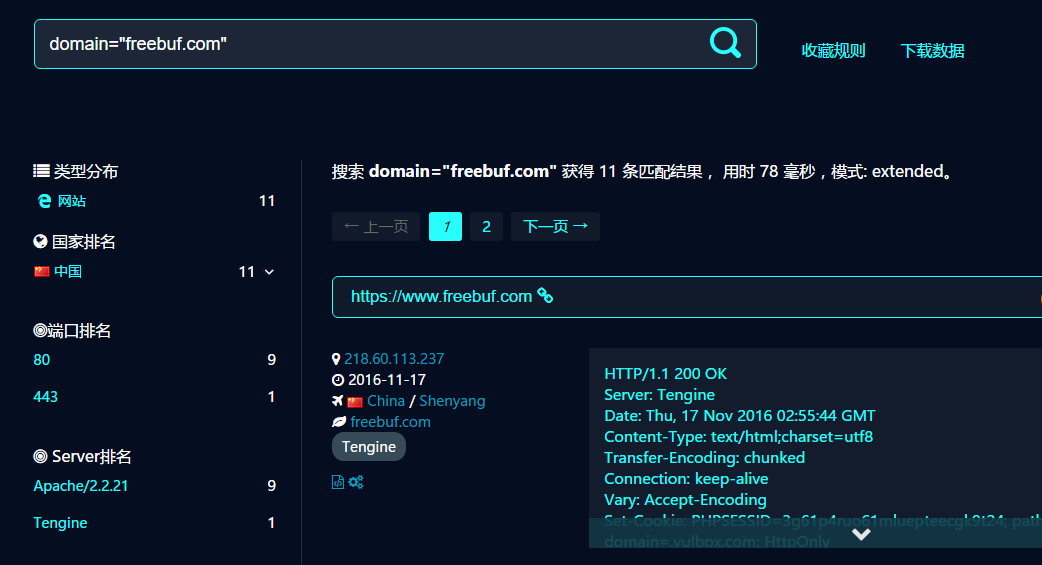The image size is (1042, 565).
Task: Filter by port 80
Action: click(x=42, y=360)
